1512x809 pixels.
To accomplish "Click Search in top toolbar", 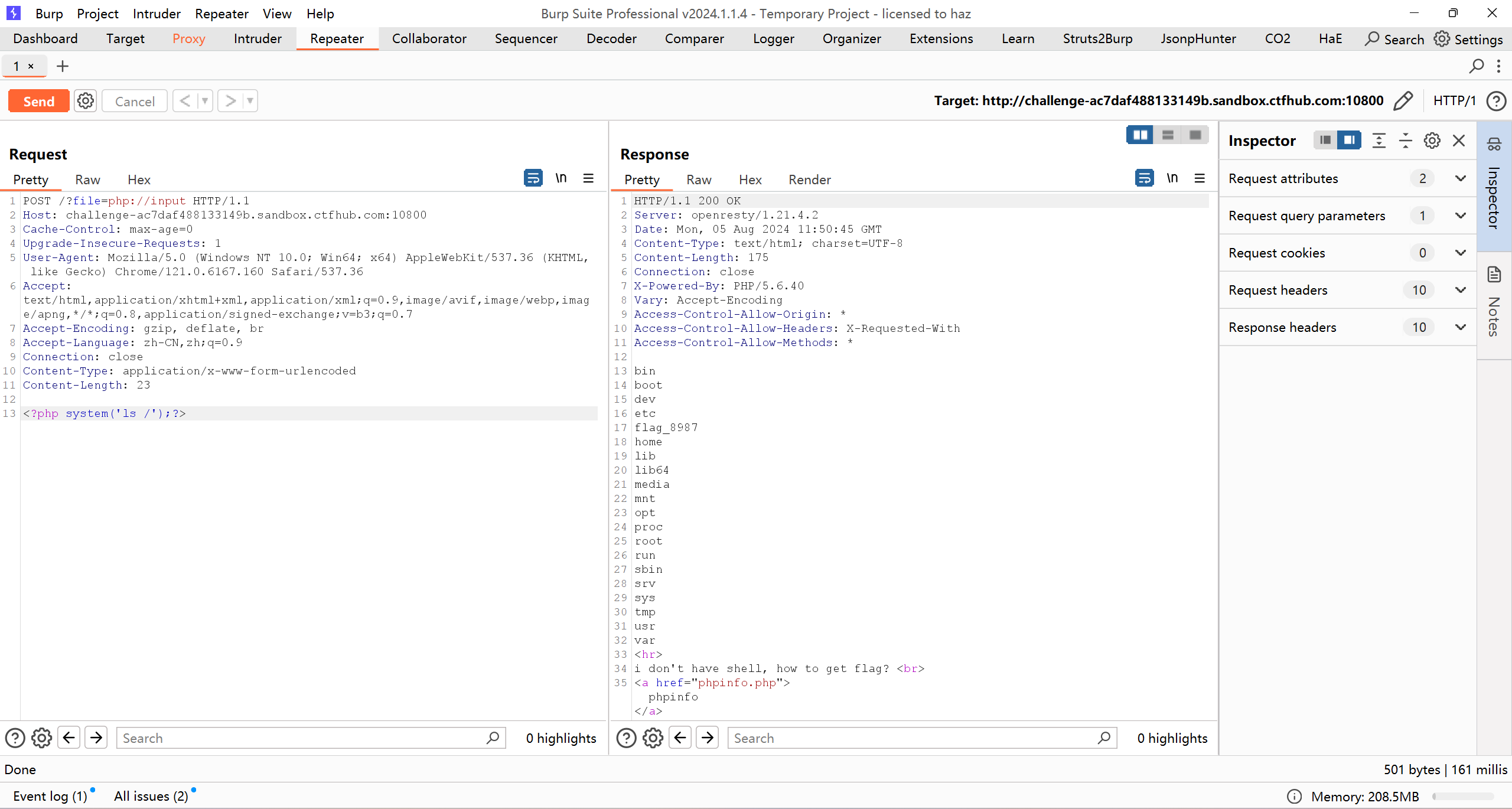I will pyautogui.click(x=1394, y=39).
